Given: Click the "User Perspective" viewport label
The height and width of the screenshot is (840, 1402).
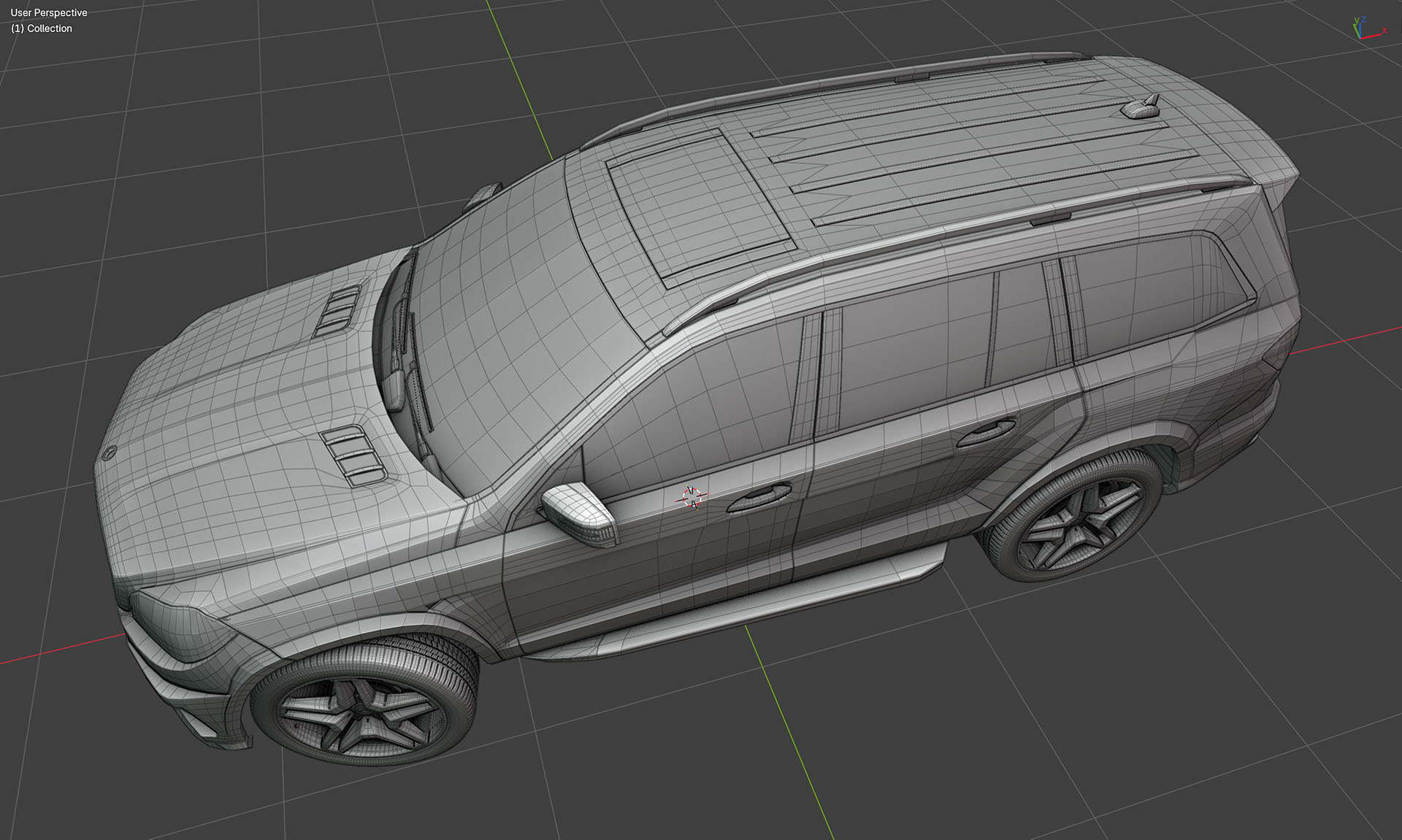Looking at the screenshot, I should [49, 12].
